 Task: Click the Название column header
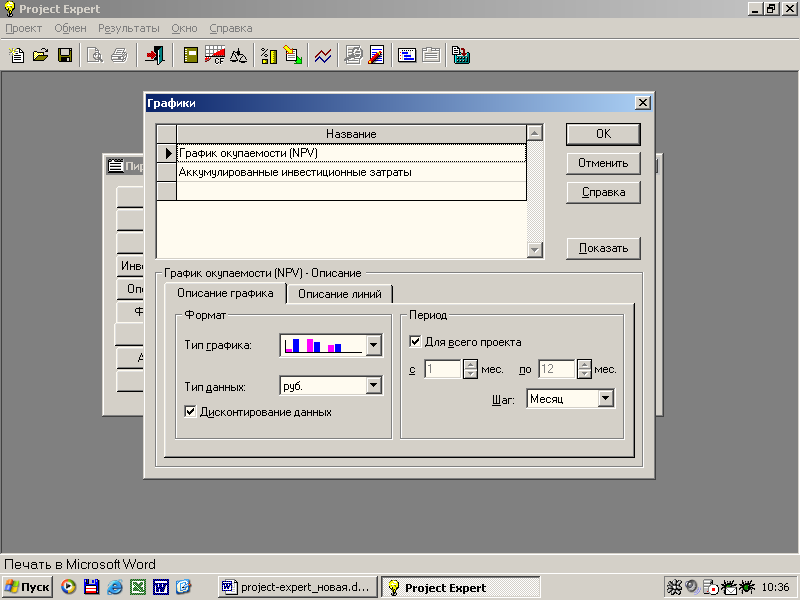click(x=351, y=134)
